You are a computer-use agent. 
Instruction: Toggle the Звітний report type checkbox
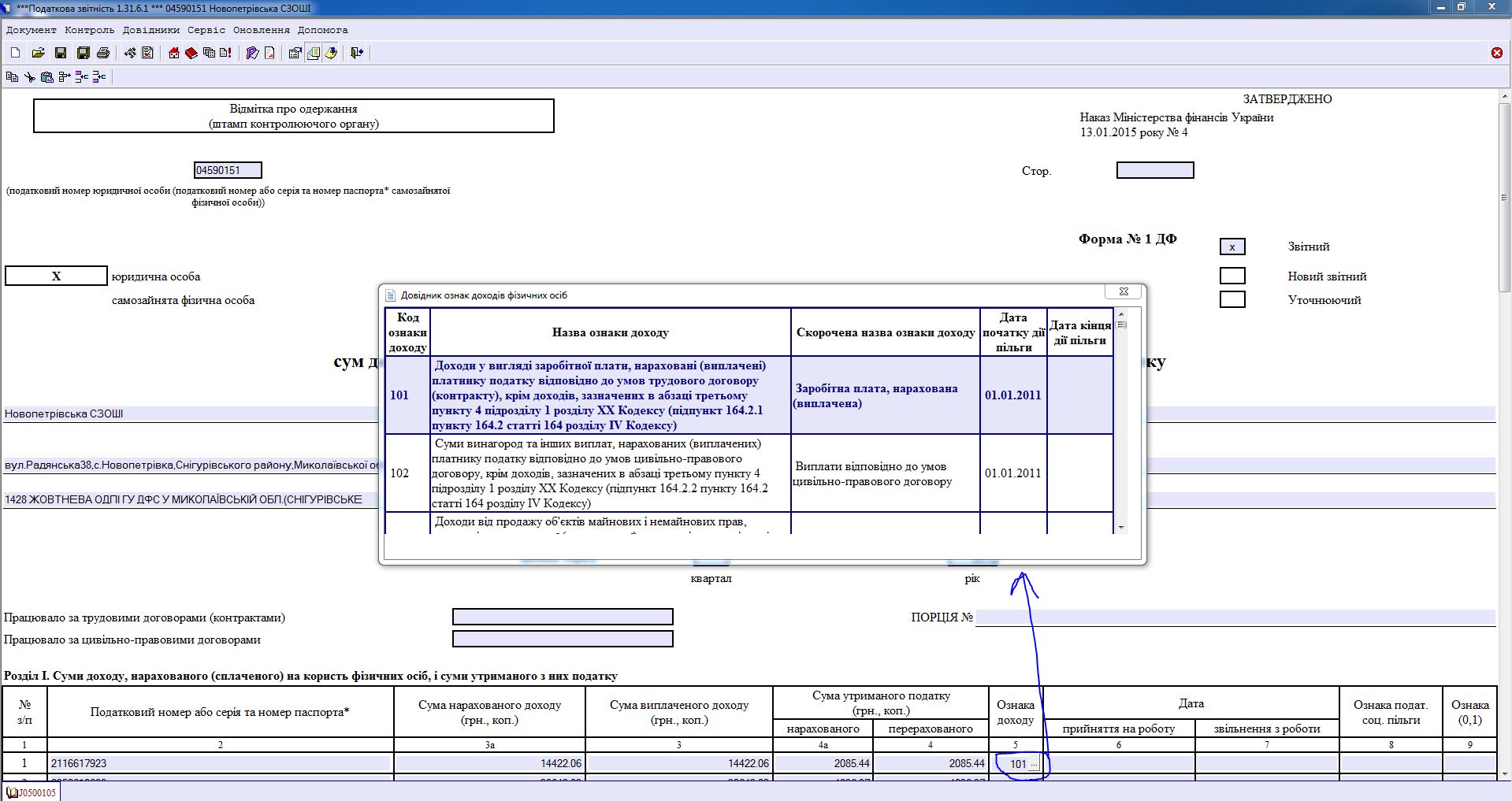tap(1232, 247)
